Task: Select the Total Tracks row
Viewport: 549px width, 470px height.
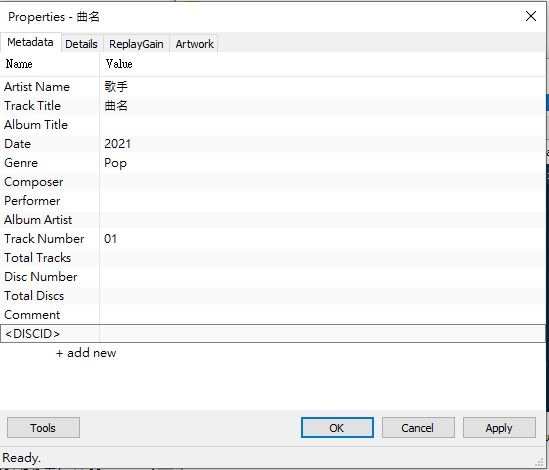Action: coord(272,258)
